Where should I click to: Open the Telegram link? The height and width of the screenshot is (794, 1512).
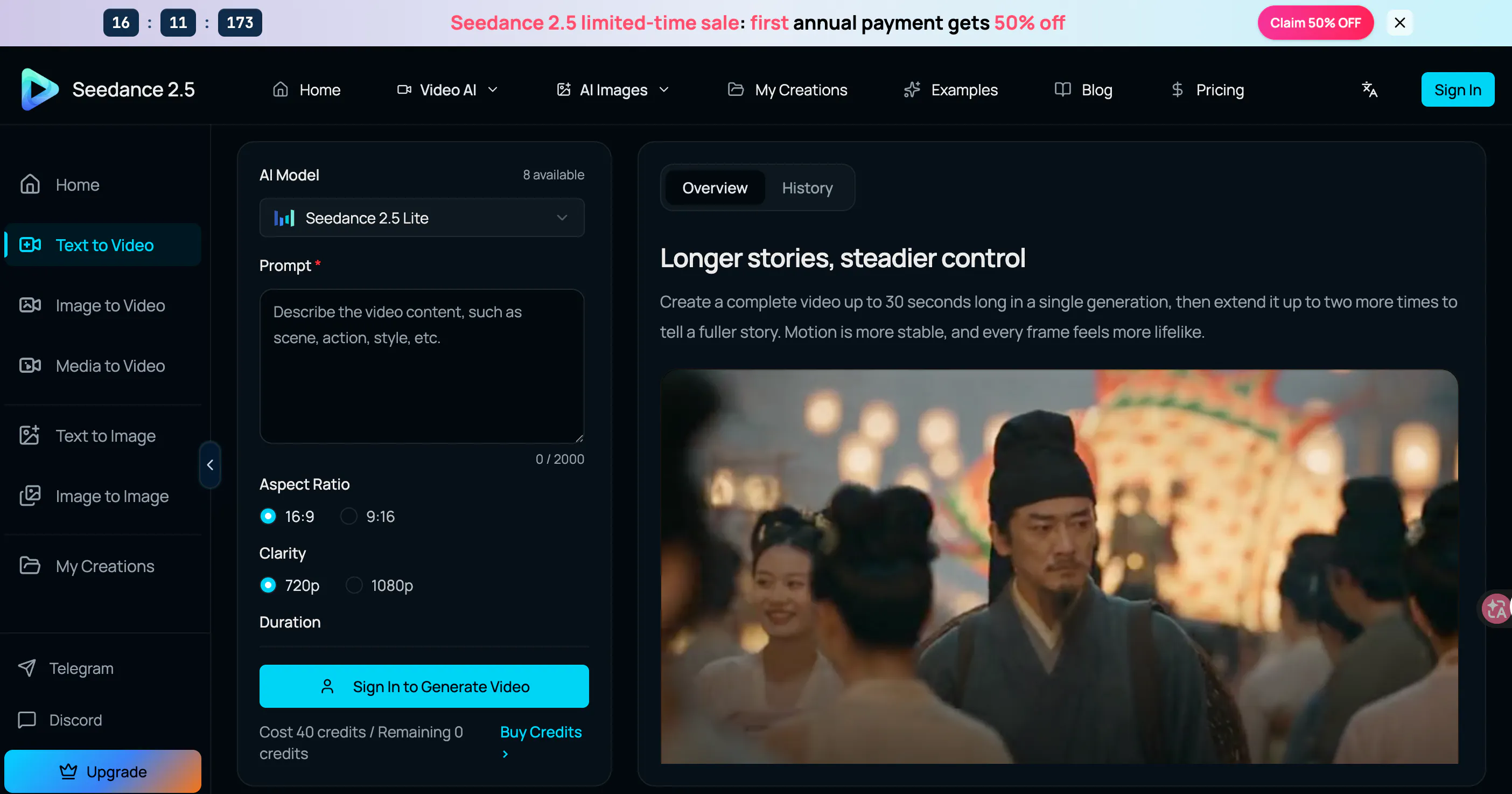[x=81, y=668]
